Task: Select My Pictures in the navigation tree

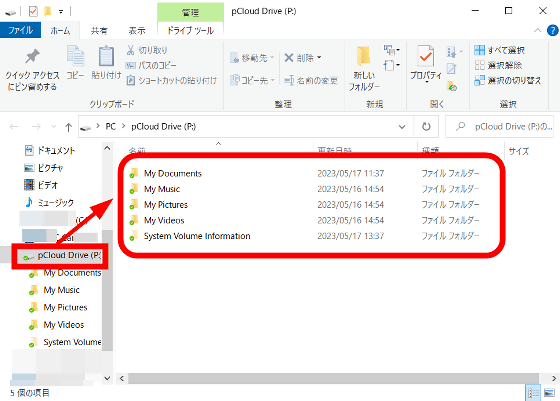Action: [58, 307]
